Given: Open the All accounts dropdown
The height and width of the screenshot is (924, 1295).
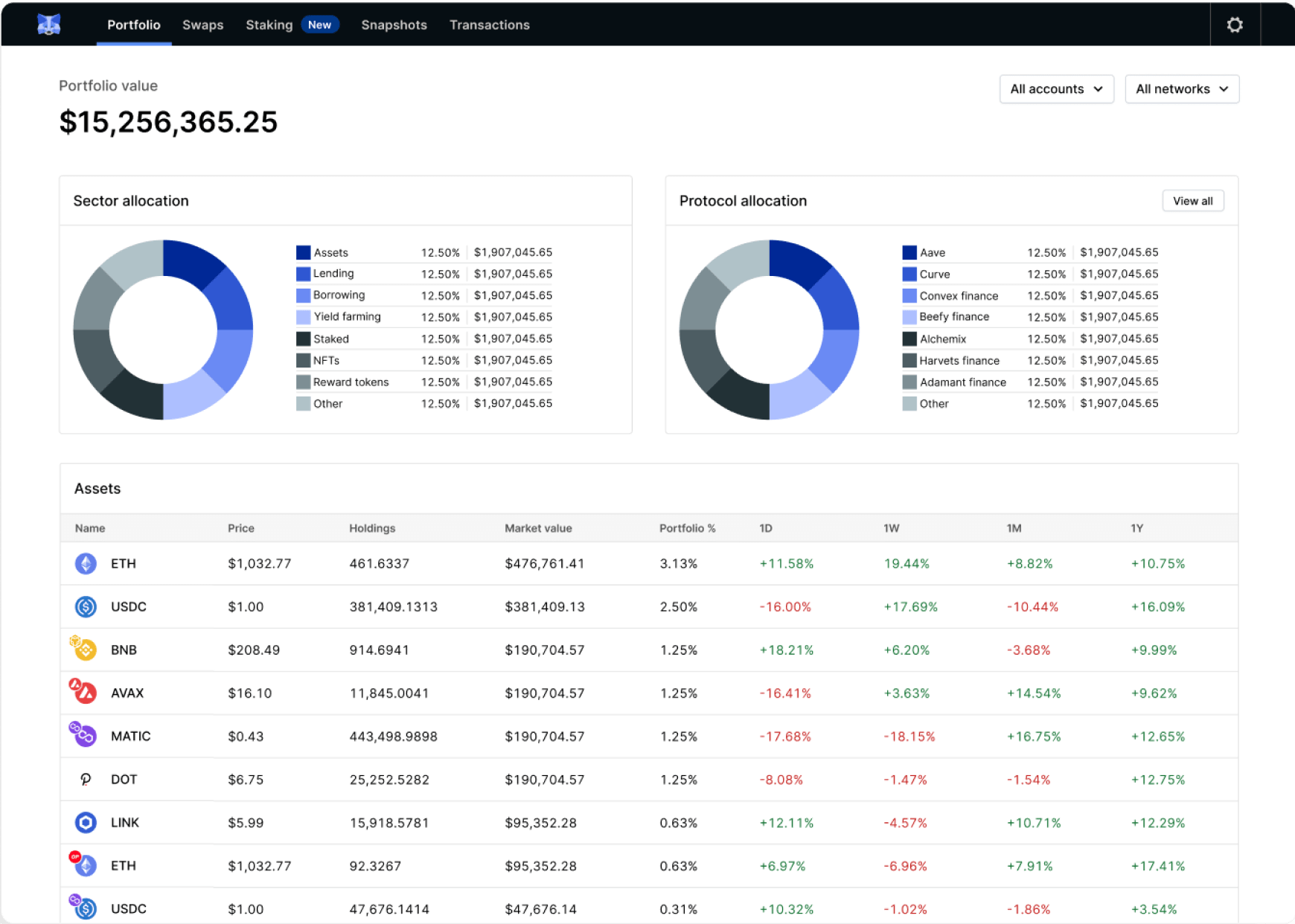Looking at the screenshot, I should click(1057, 89).
